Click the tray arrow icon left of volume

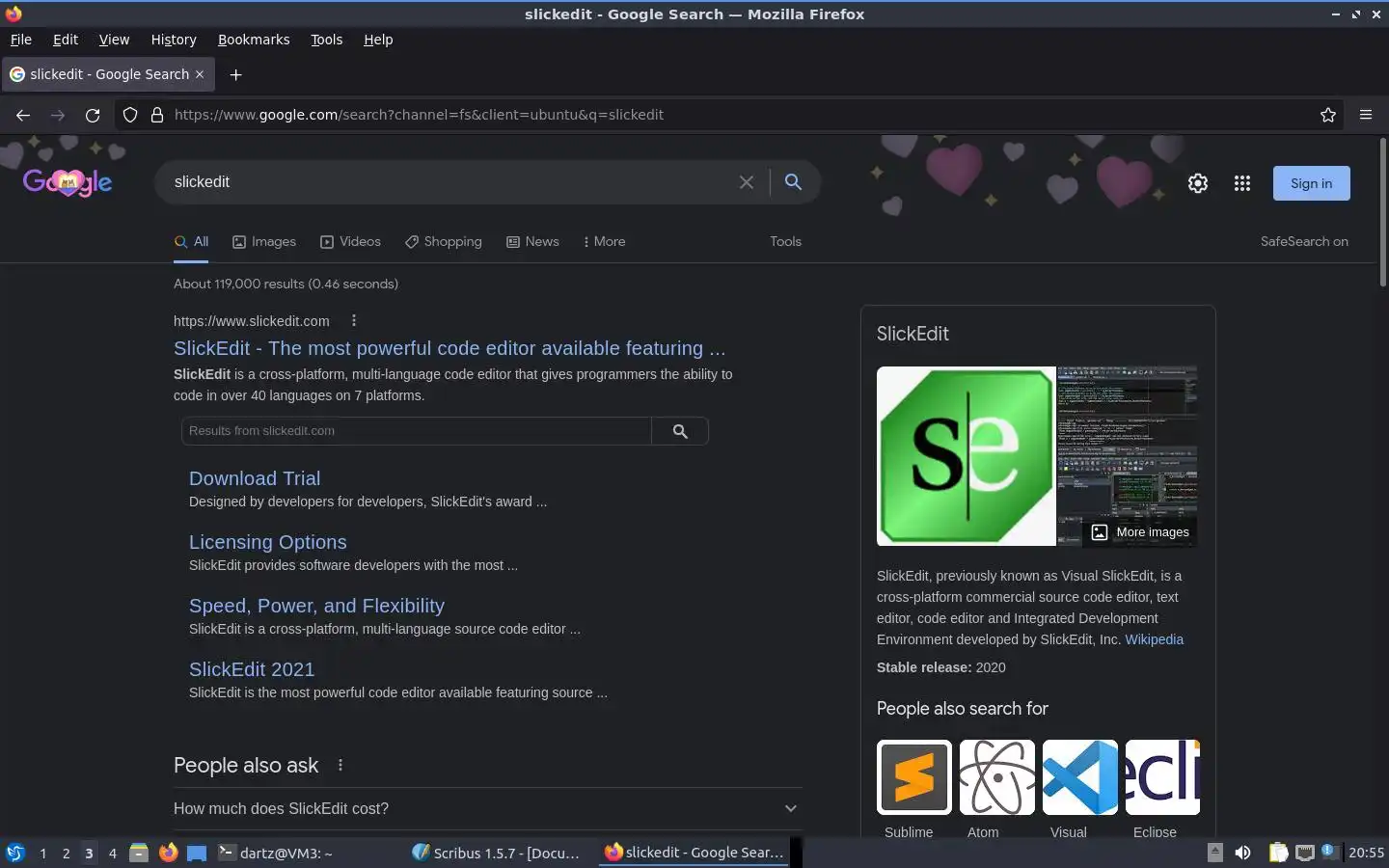coord(1215,853)
